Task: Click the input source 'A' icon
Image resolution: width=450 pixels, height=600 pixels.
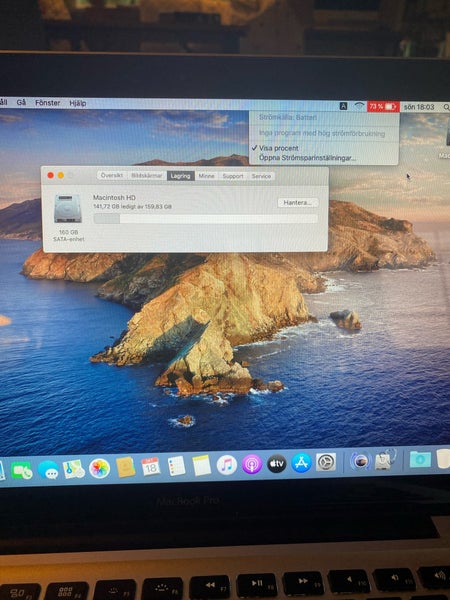Action: tap(344, 106)
